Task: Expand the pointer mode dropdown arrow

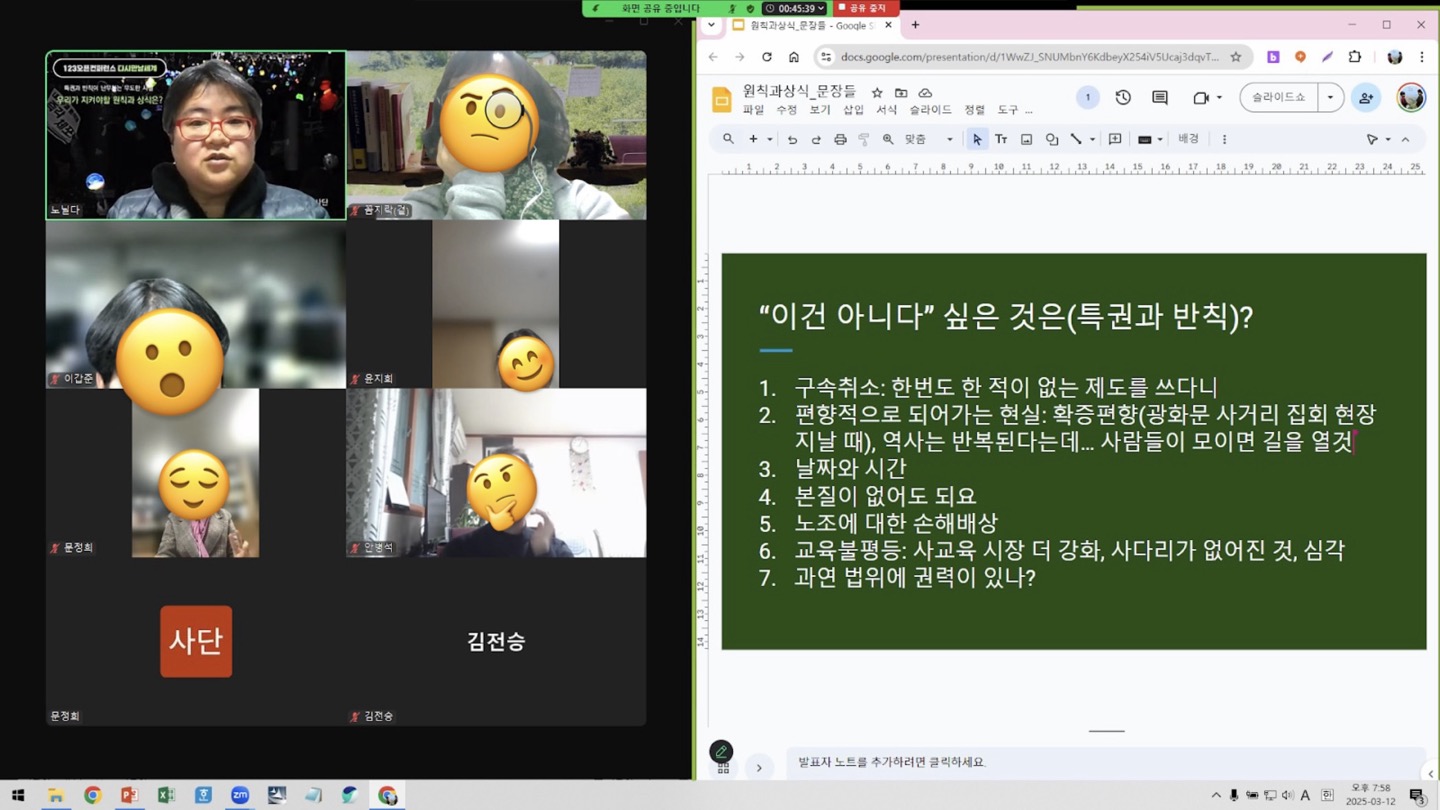Action: point(1388,139)
